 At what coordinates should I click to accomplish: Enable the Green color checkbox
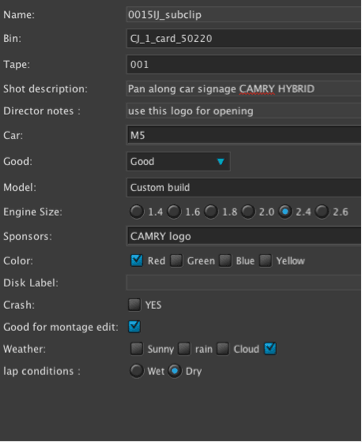[x=176, y=260]
